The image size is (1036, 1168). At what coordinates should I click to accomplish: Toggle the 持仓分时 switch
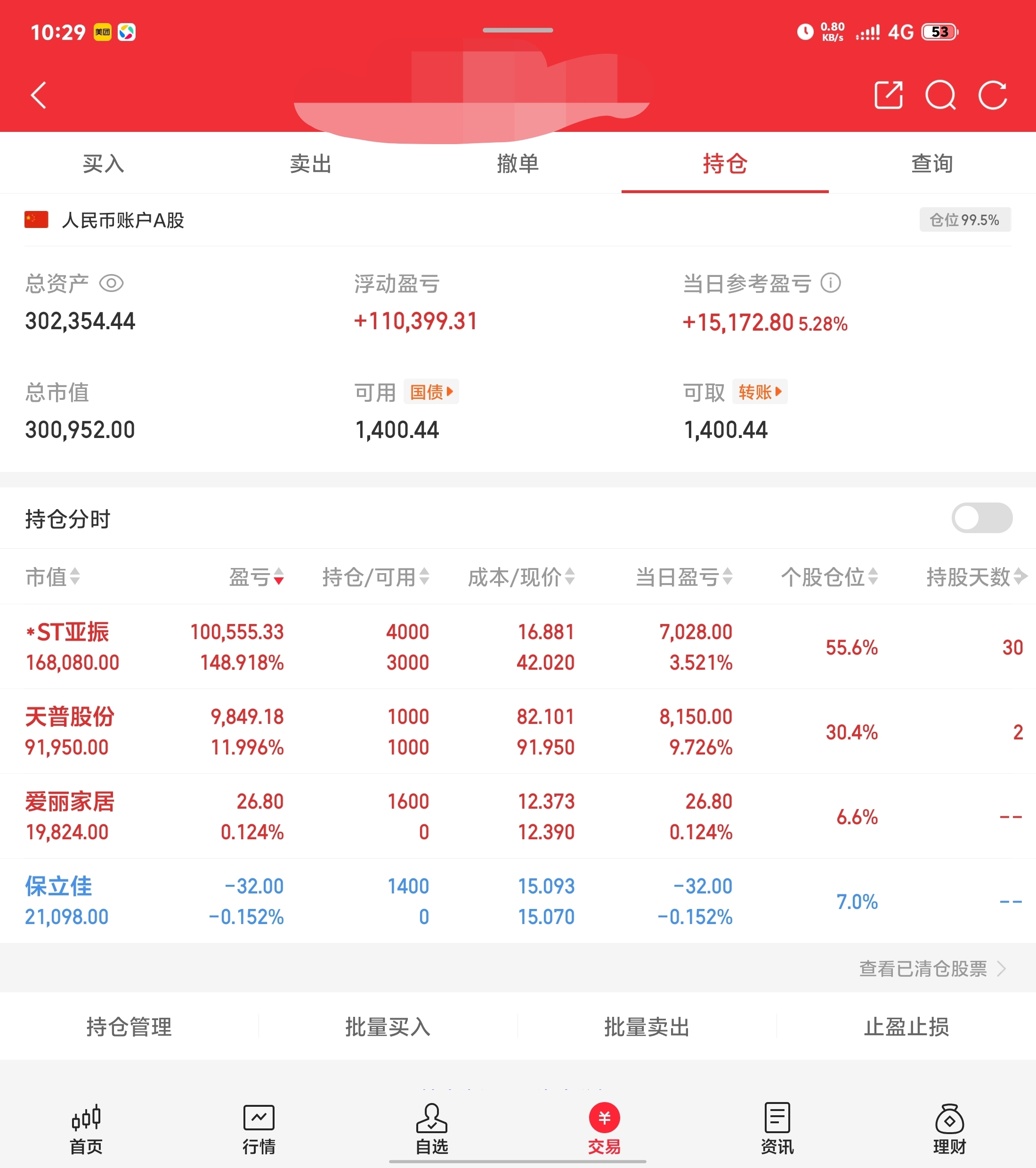point(981,518)
